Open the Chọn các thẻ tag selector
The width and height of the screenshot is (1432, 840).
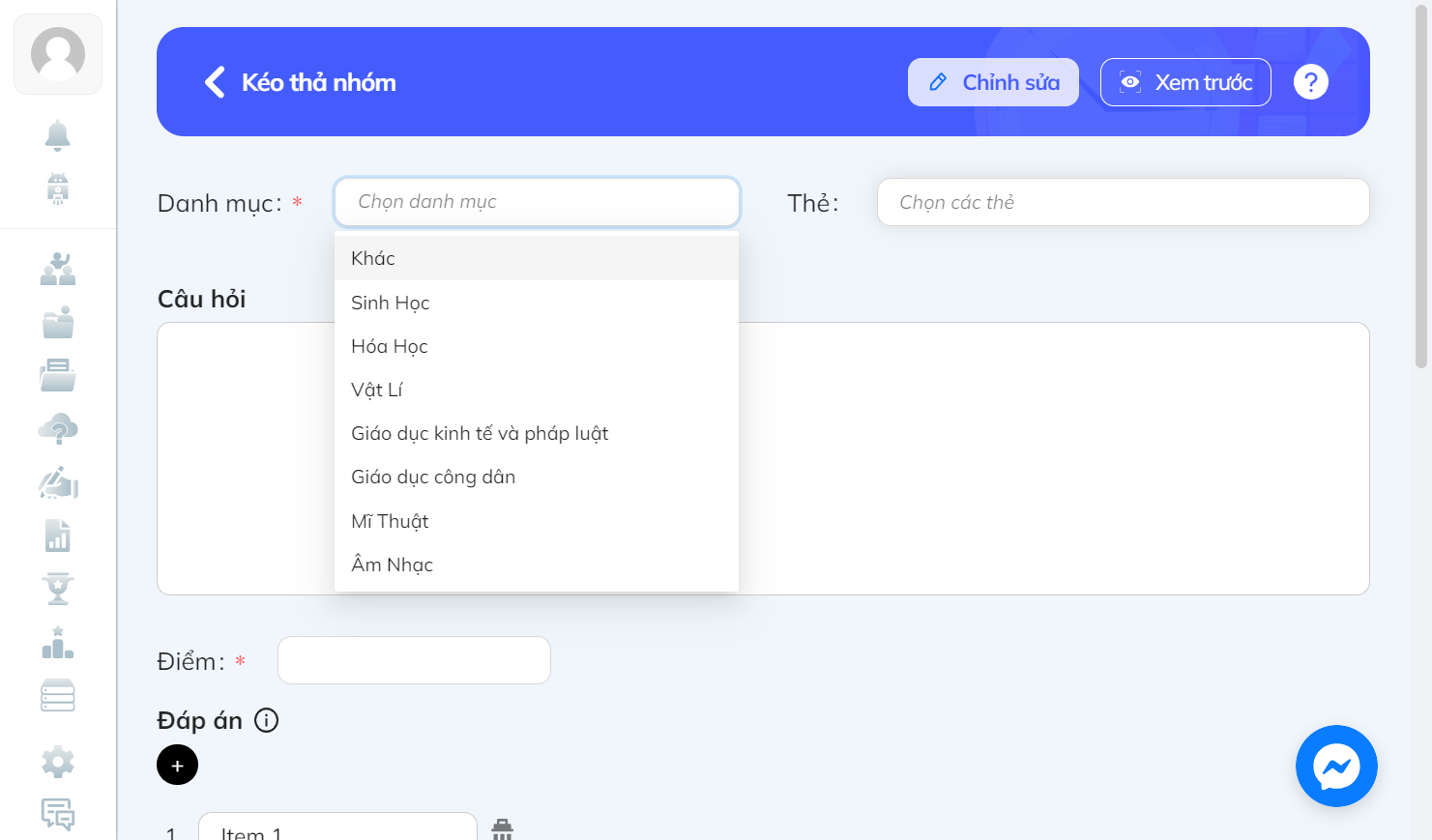point(1123,202)
